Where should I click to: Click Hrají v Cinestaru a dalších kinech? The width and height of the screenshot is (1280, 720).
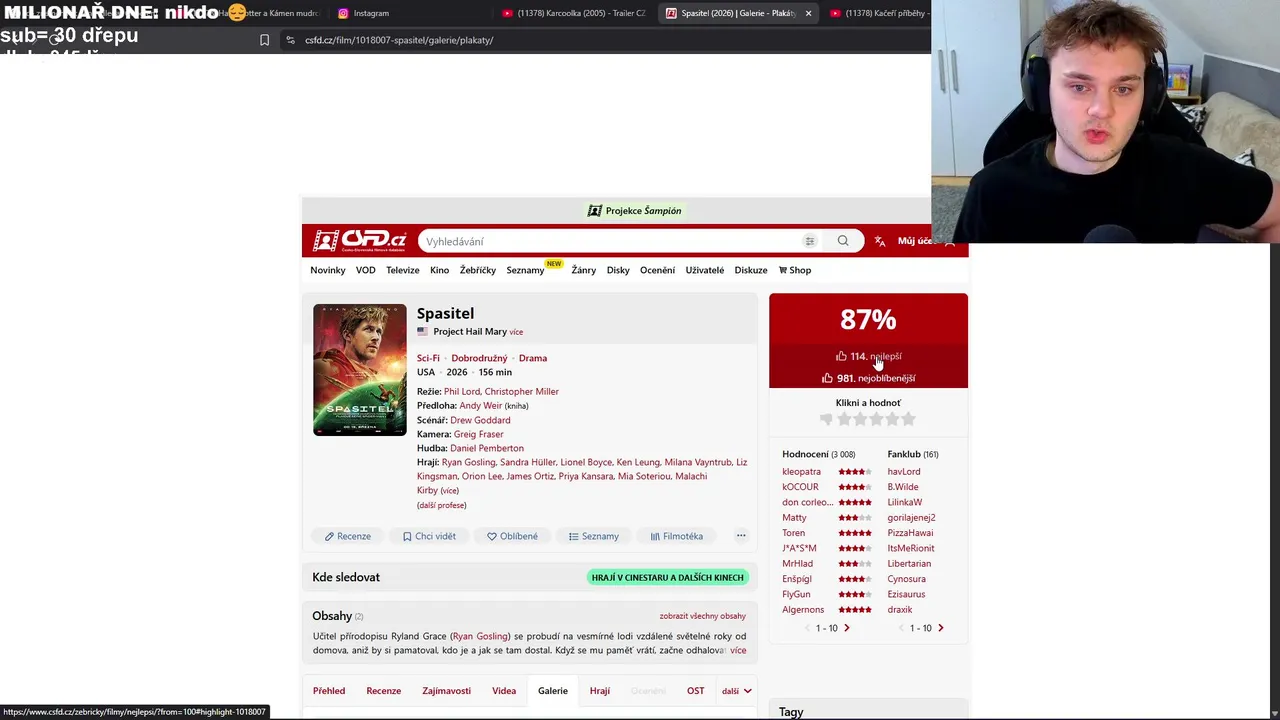coord(668,577)
